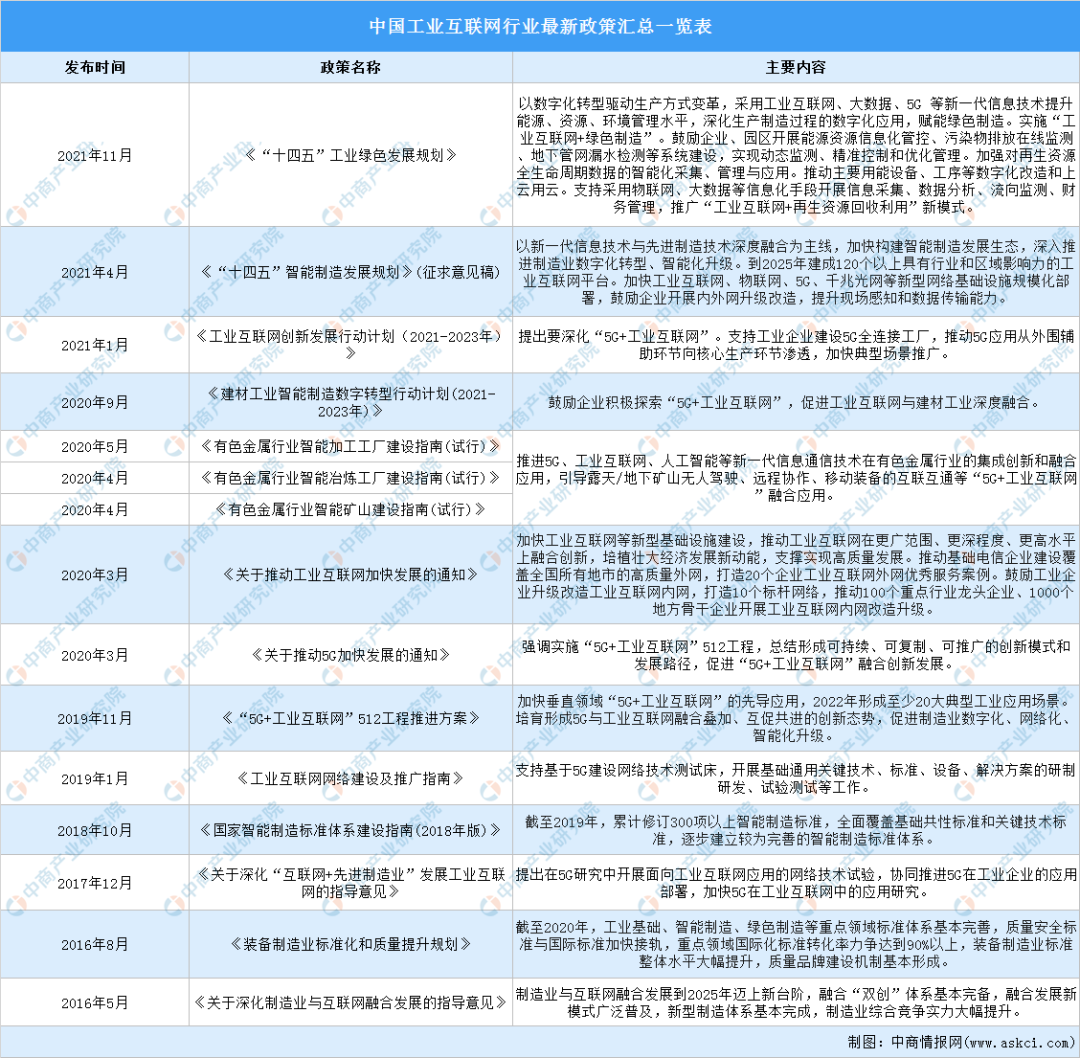
Task: Select the 政策名称 column header
Action: [350, 68]
